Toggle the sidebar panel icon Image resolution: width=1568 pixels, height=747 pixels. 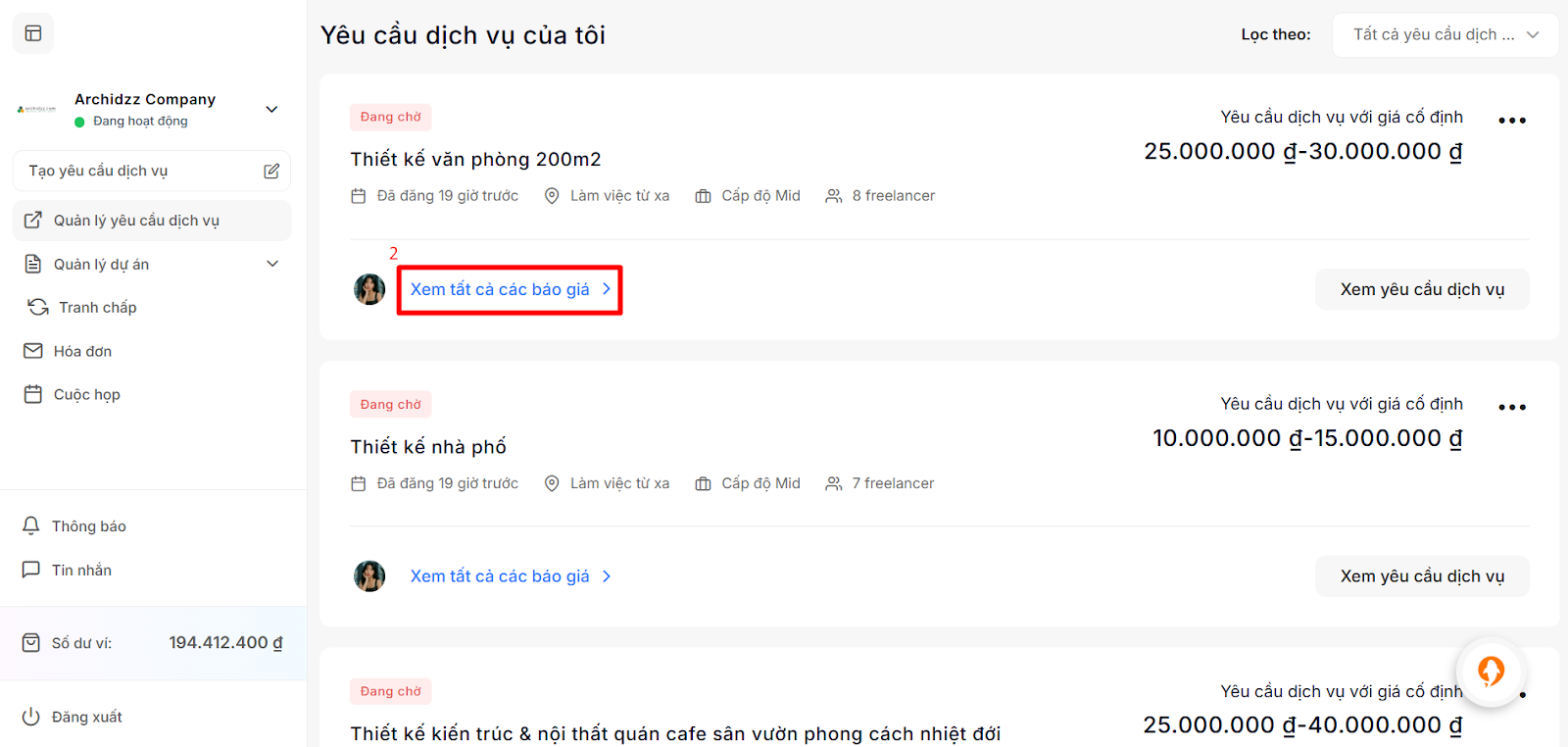[33, 33]
